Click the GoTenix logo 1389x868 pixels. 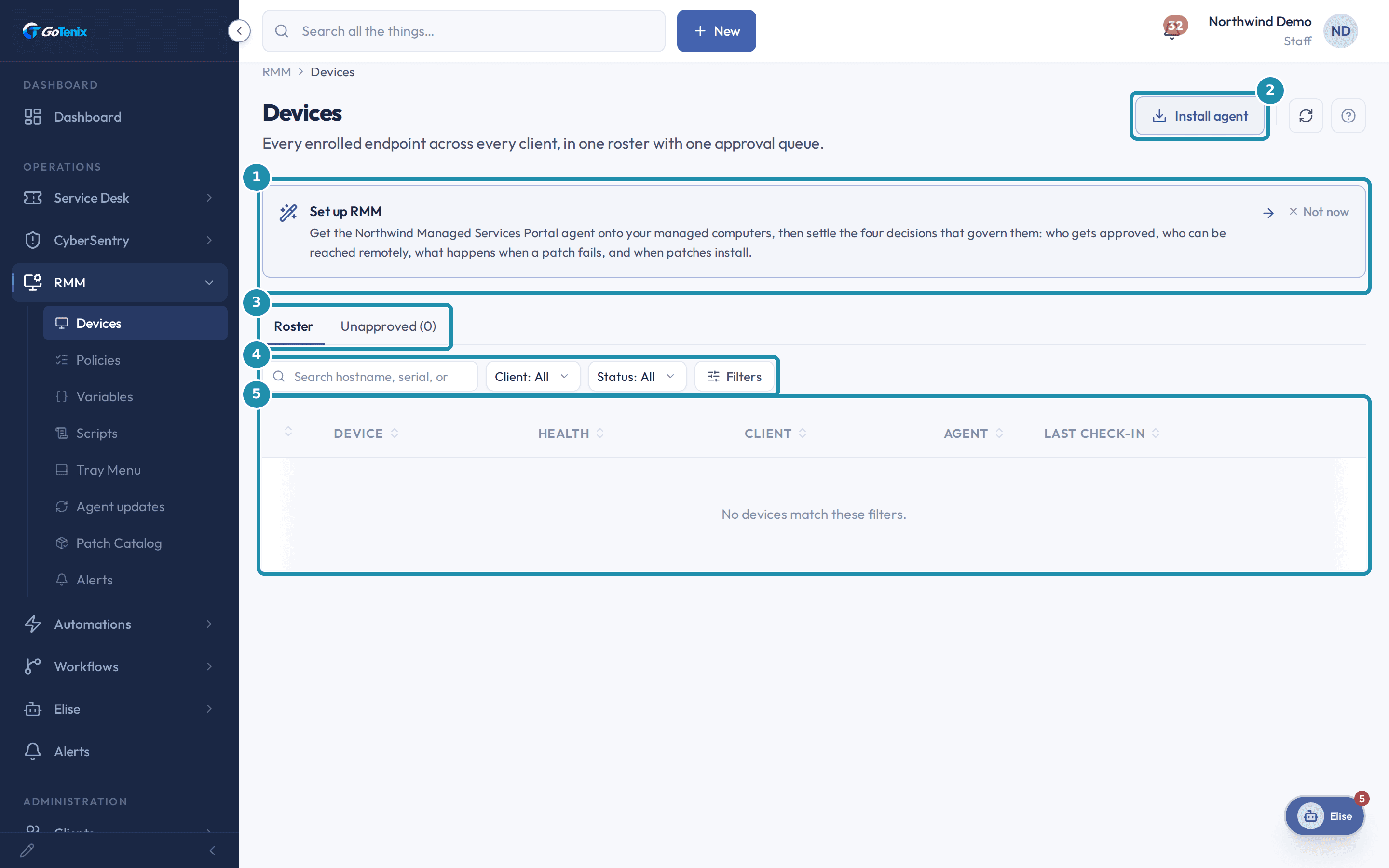tap(55, 31)
